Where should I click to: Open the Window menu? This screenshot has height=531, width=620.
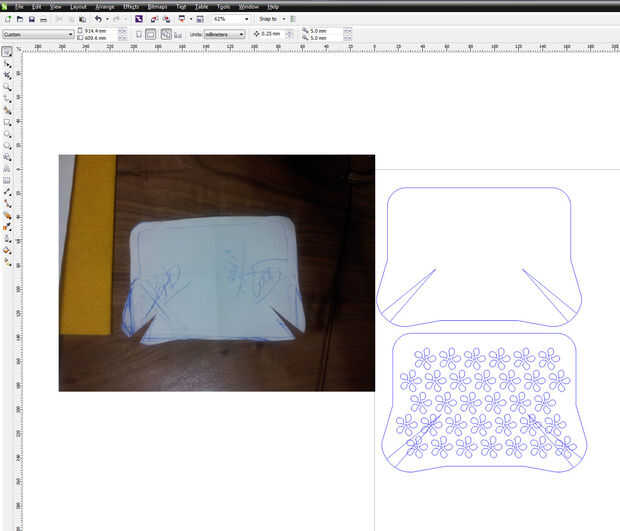(249, 7)
